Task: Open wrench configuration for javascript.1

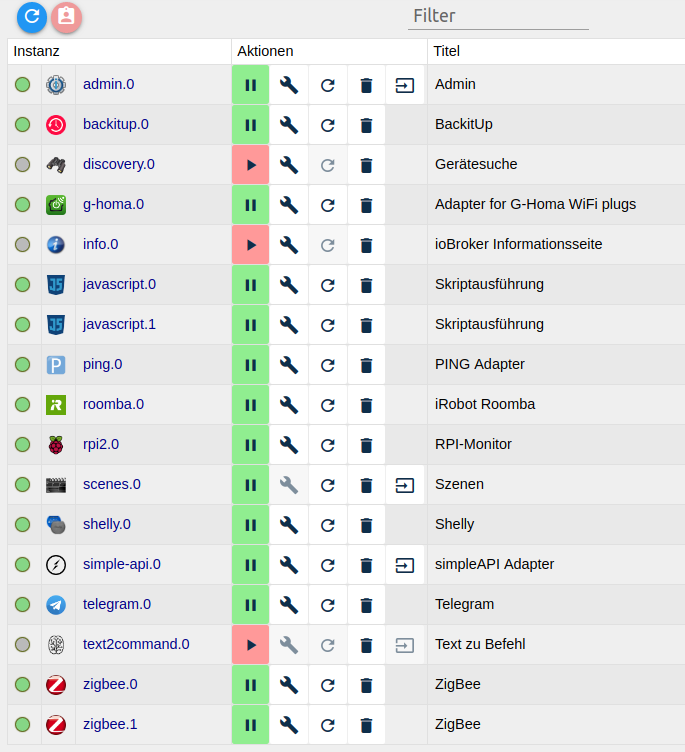Action: coord(289,325)
